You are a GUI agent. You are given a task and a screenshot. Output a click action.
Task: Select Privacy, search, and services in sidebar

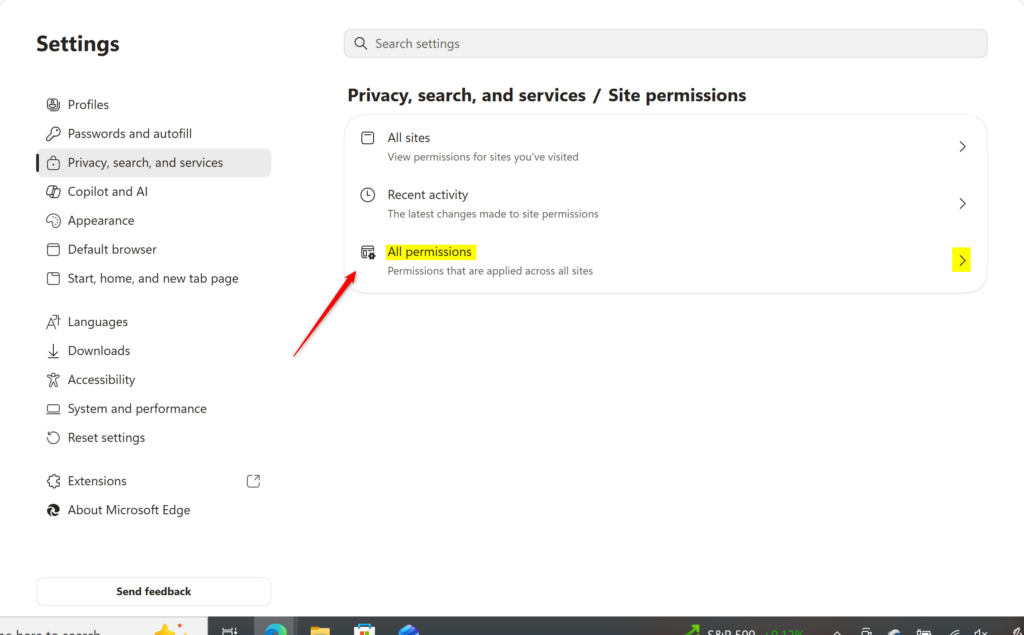tap(153, 163)
